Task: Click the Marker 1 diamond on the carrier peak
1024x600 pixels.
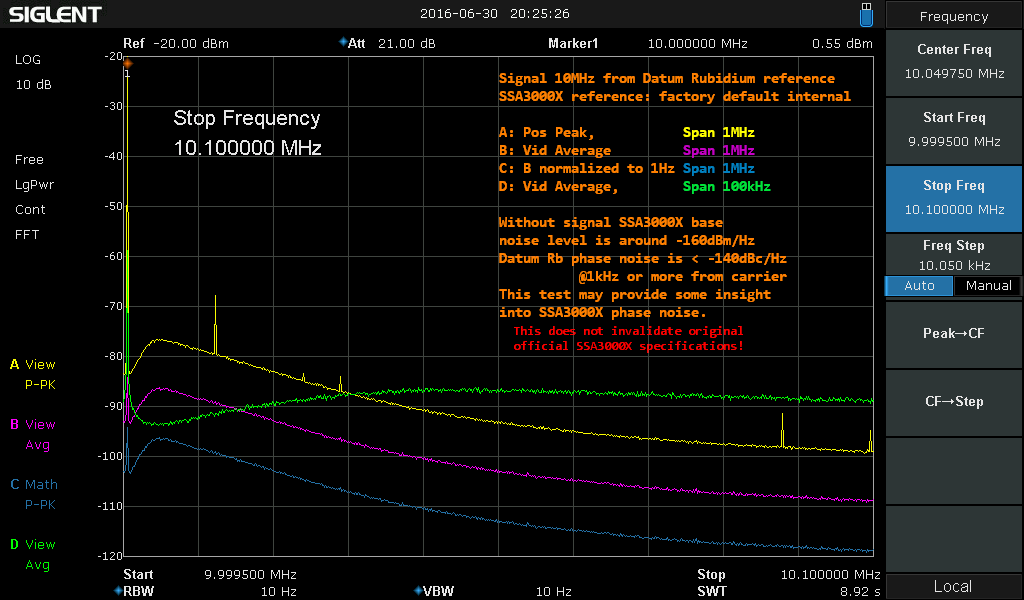Action: point(127,63)
